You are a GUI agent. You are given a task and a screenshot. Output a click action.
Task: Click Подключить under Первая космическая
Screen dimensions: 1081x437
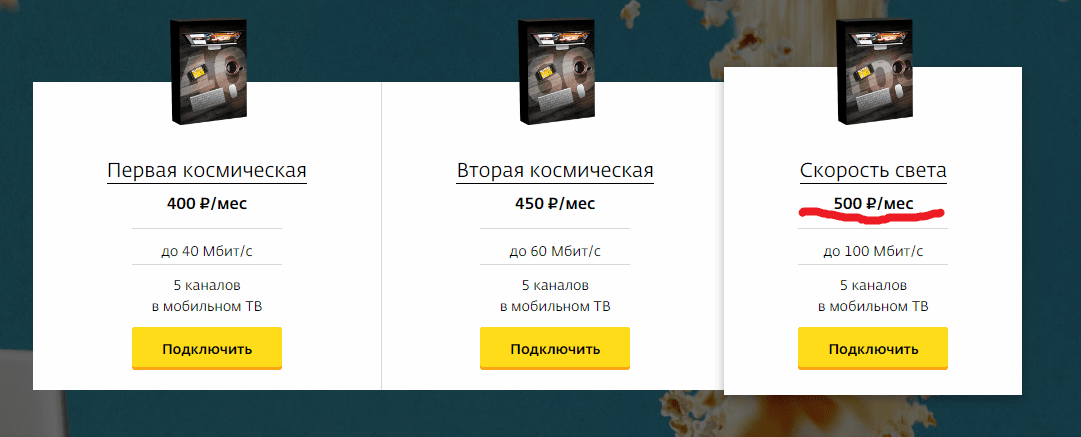pyautogui.click(x=207, y=349)
